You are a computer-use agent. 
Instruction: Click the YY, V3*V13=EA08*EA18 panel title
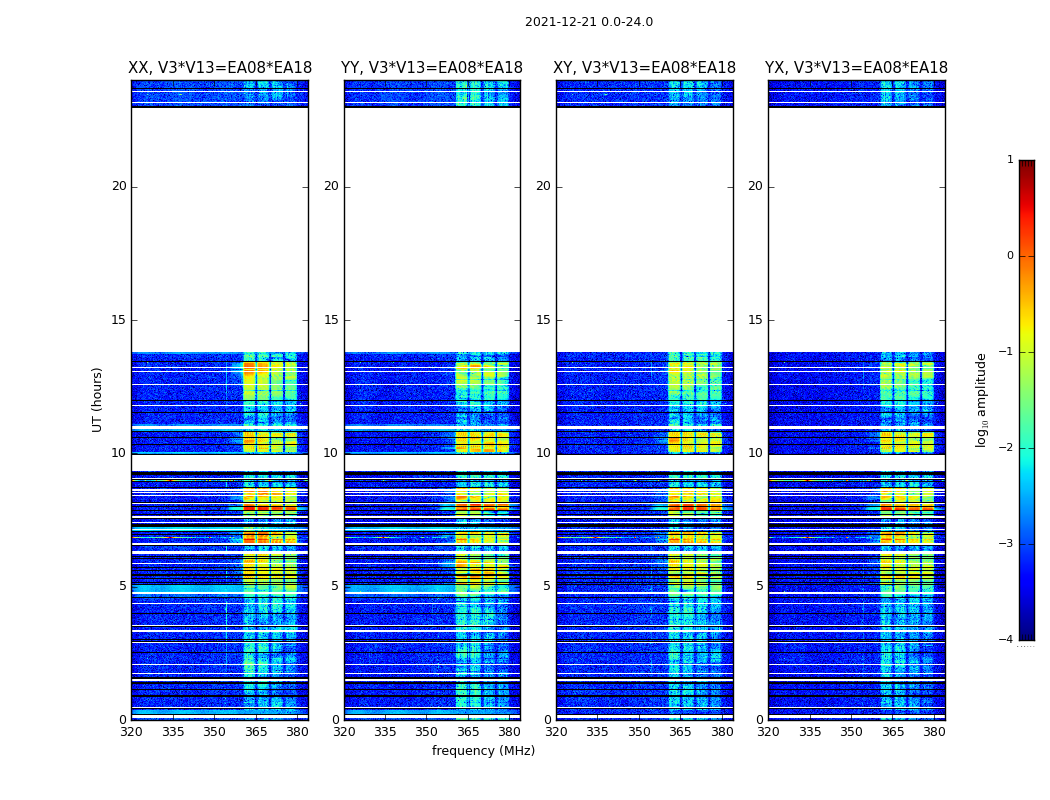(432, 68)
